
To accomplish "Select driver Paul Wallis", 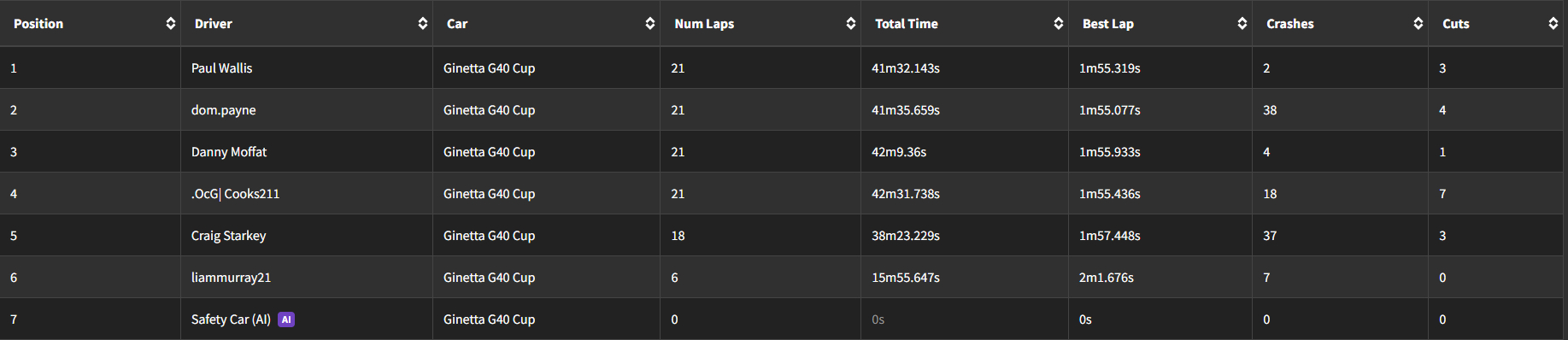I will pyautogui.click(x=222, y=68).
